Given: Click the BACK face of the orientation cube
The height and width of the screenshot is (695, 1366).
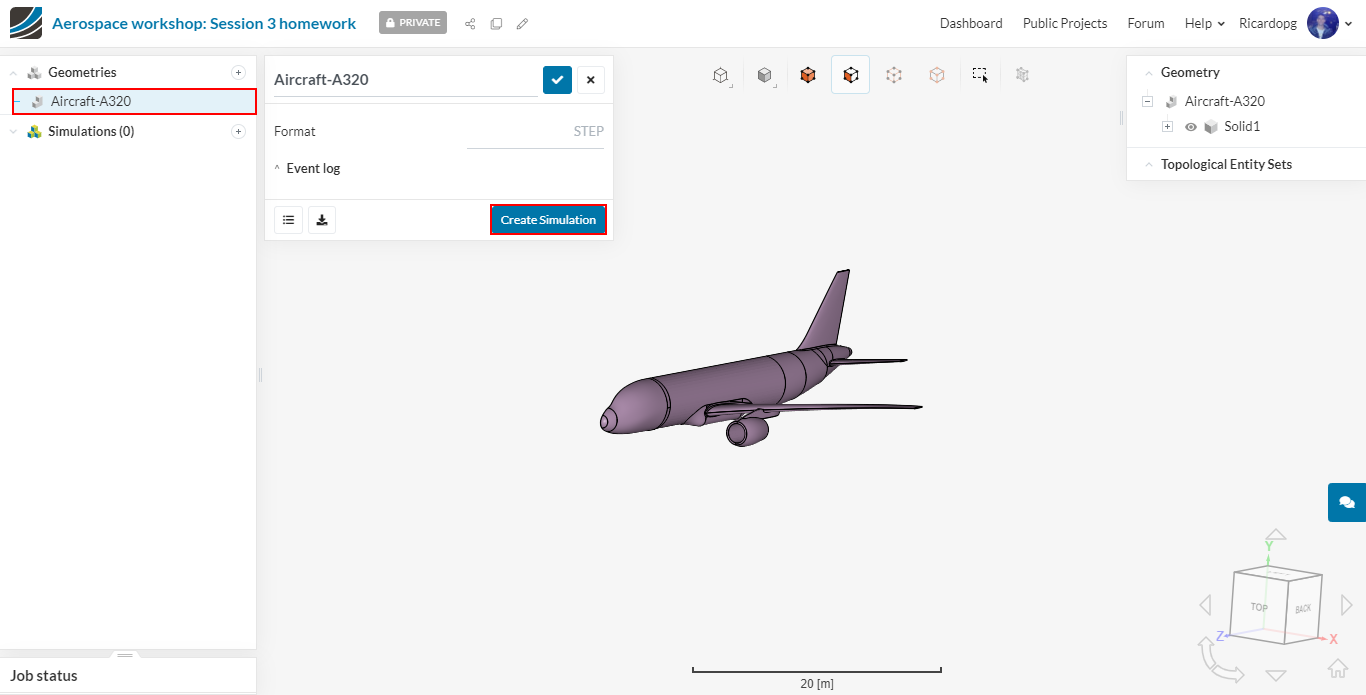Looking at the screenshot, I should 1303,608.
